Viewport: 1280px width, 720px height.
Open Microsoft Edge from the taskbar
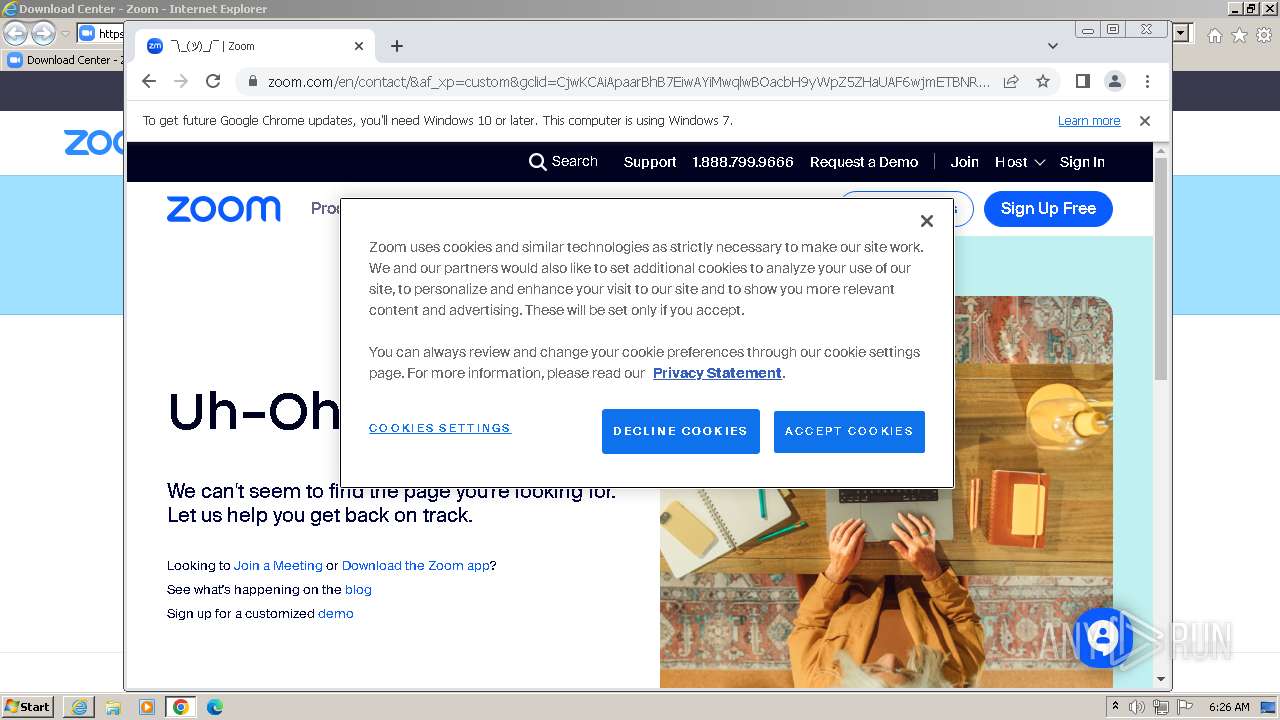pos(215,707)
